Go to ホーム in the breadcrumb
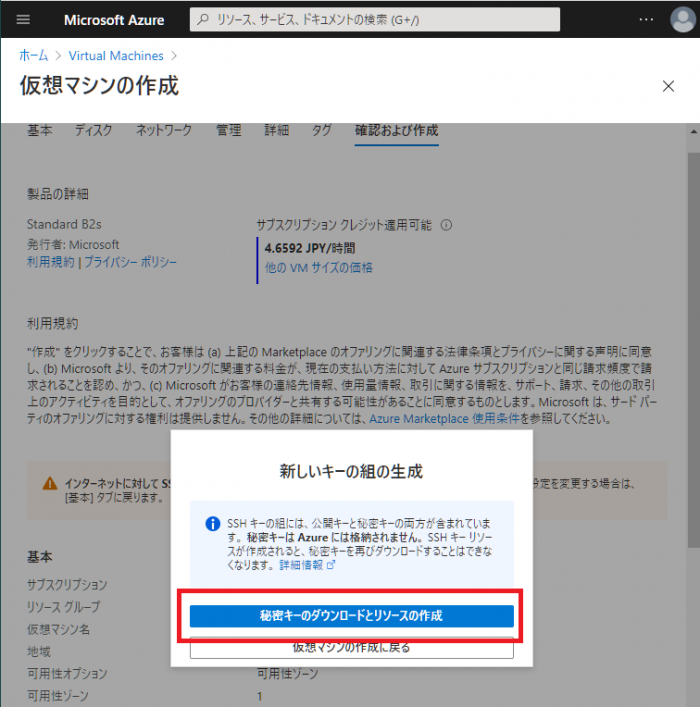Screen dimensions: 700x707 click(33, 56)
